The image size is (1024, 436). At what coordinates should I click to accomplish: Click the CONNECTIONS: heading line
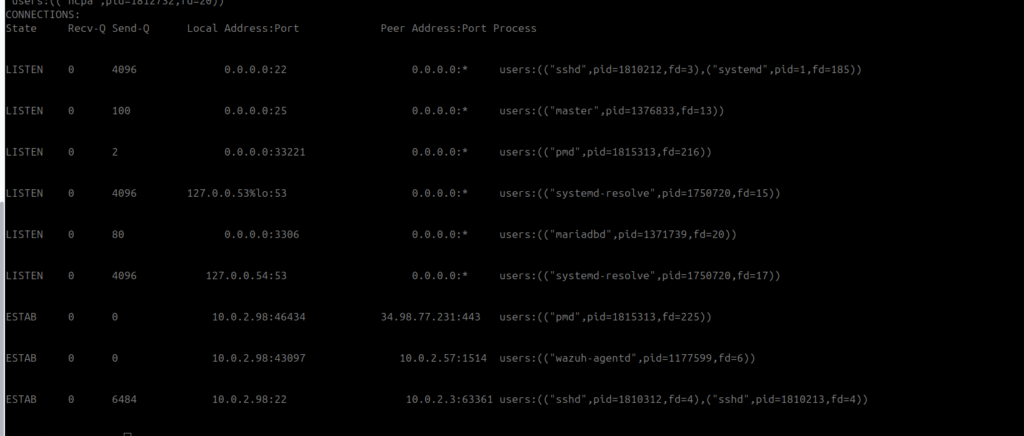[x=40, y=16]
